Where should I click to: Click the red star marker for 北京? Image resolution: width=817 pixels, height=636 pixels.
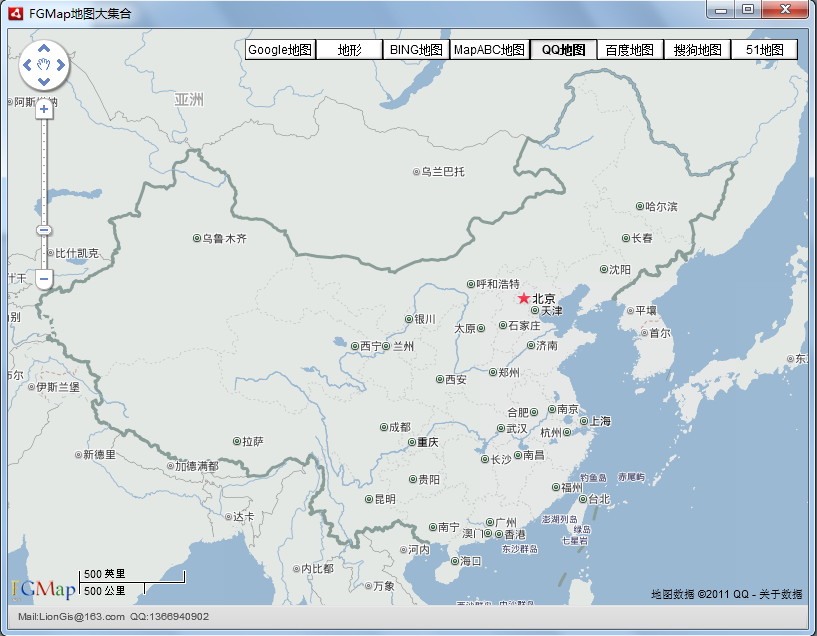click(x=524, y=298)
